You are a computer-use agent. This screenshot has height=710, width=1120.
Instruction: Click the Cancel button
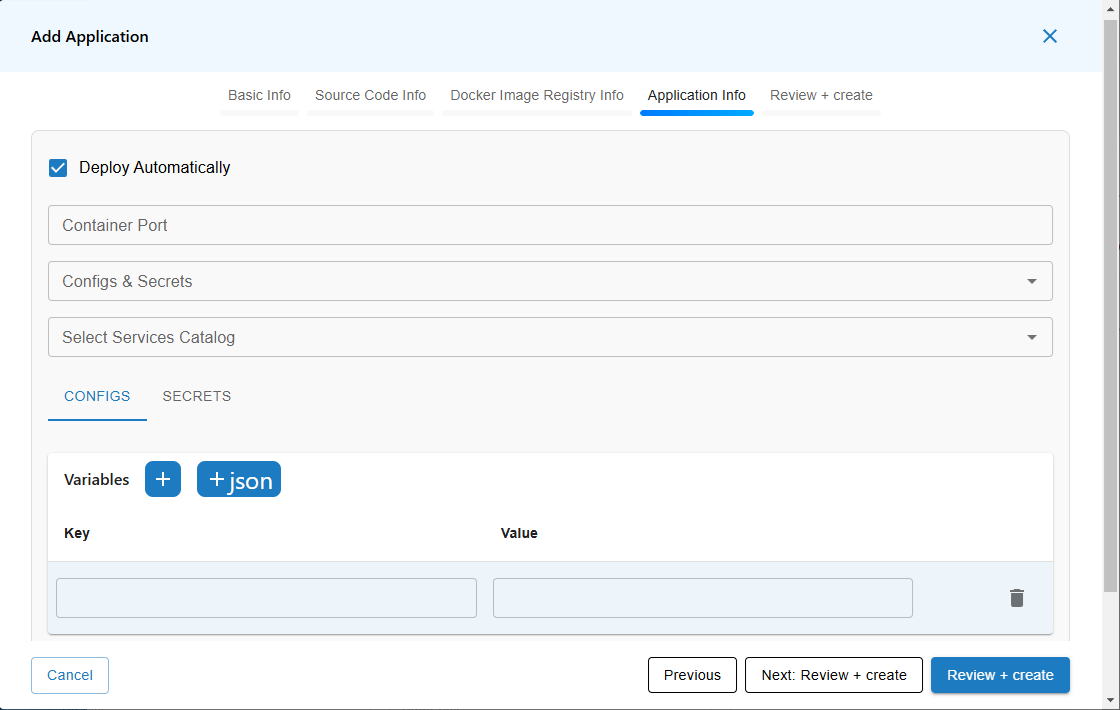click(70, 675)
